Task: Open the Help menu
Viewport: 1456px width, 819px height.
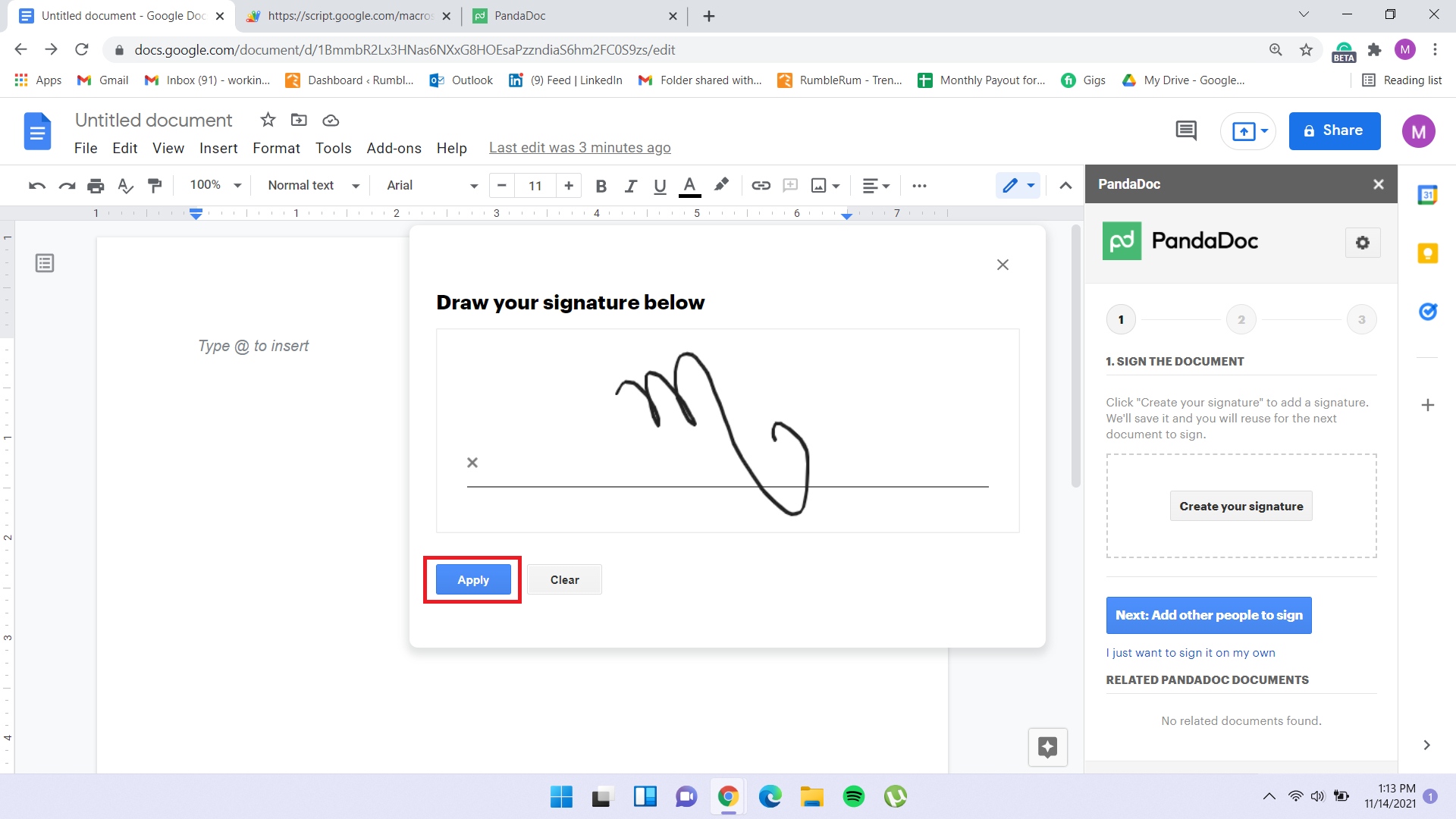Action: coord(451,148)
